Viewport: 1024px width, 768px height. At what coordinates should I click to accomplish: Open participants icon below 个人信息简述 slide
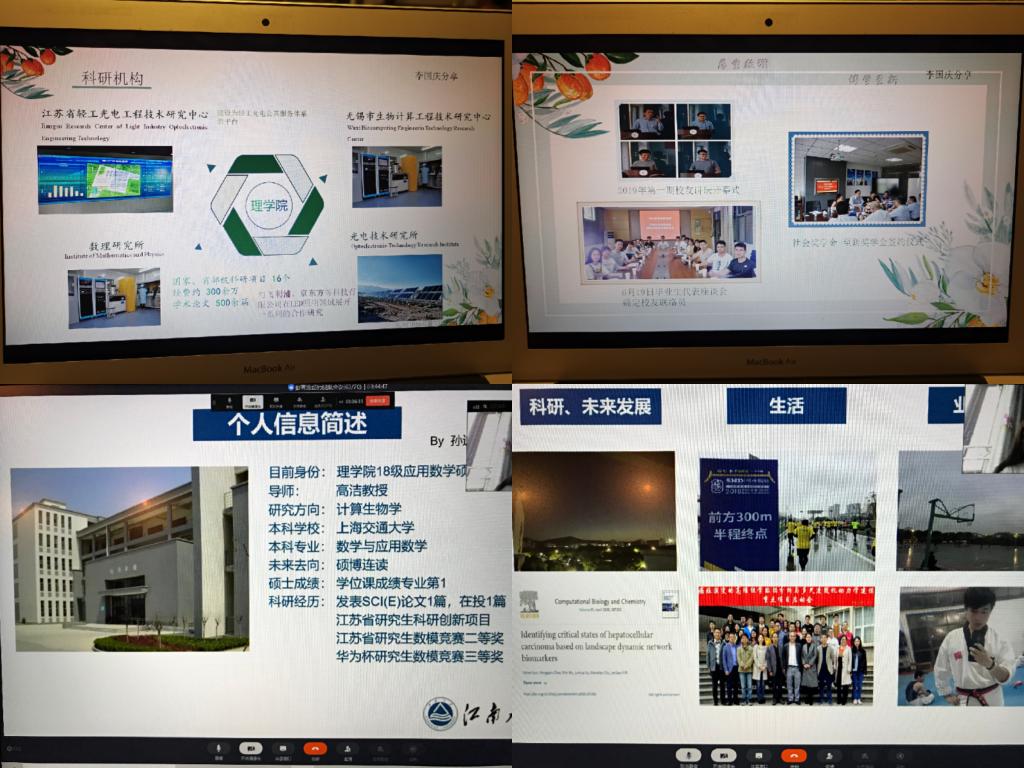[347, 748]
